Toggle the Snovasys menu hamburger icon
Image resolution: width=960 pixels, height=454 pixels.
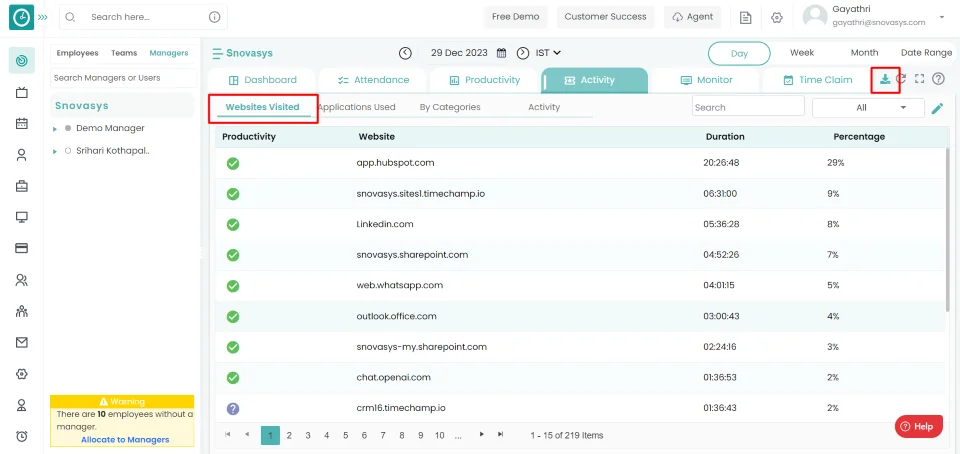coord(217,53)
